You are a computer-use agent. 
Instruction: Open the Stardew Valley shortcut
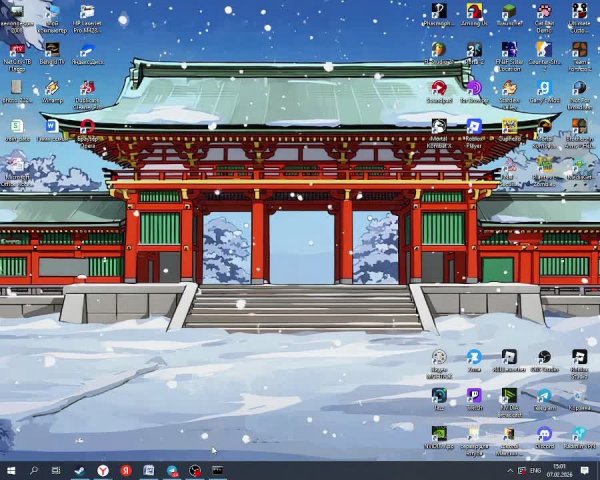click(x=509, y=95)
